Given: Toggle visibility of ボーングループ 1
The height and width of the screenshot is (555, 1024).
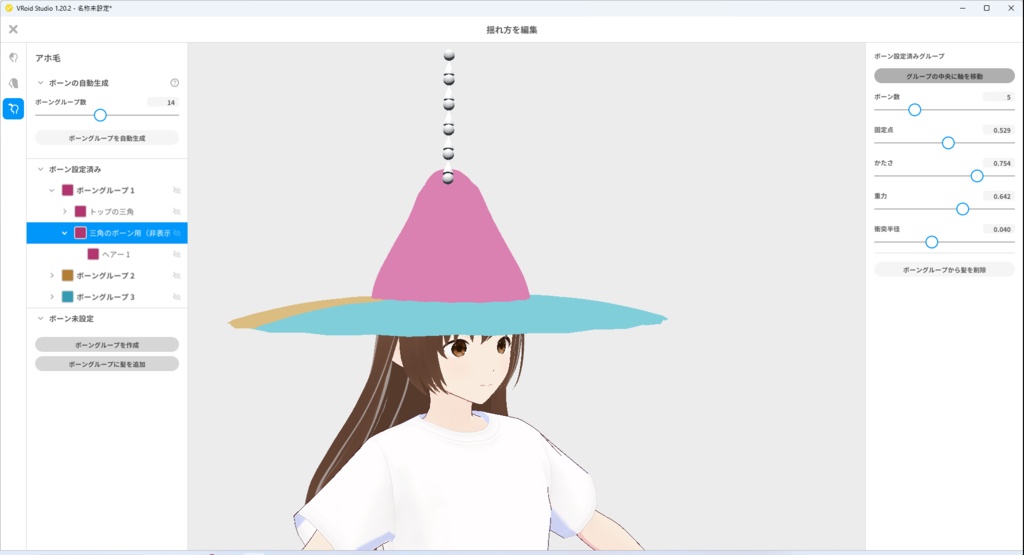Looking at the screenshot, I should pos(176,191).
